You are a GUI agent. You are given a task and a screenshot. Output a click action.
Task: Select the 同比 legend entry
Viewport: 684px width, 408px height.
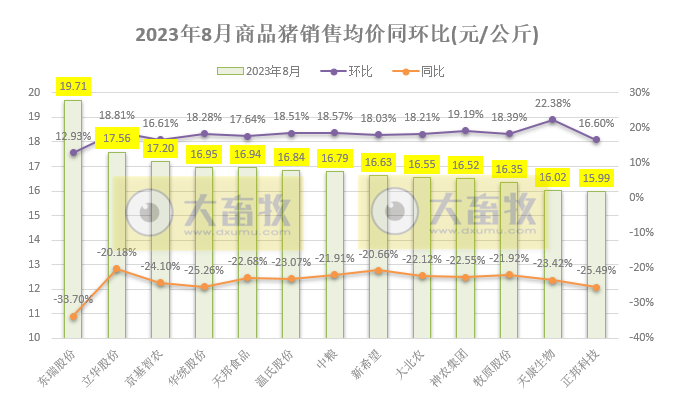tap(418, 71)
